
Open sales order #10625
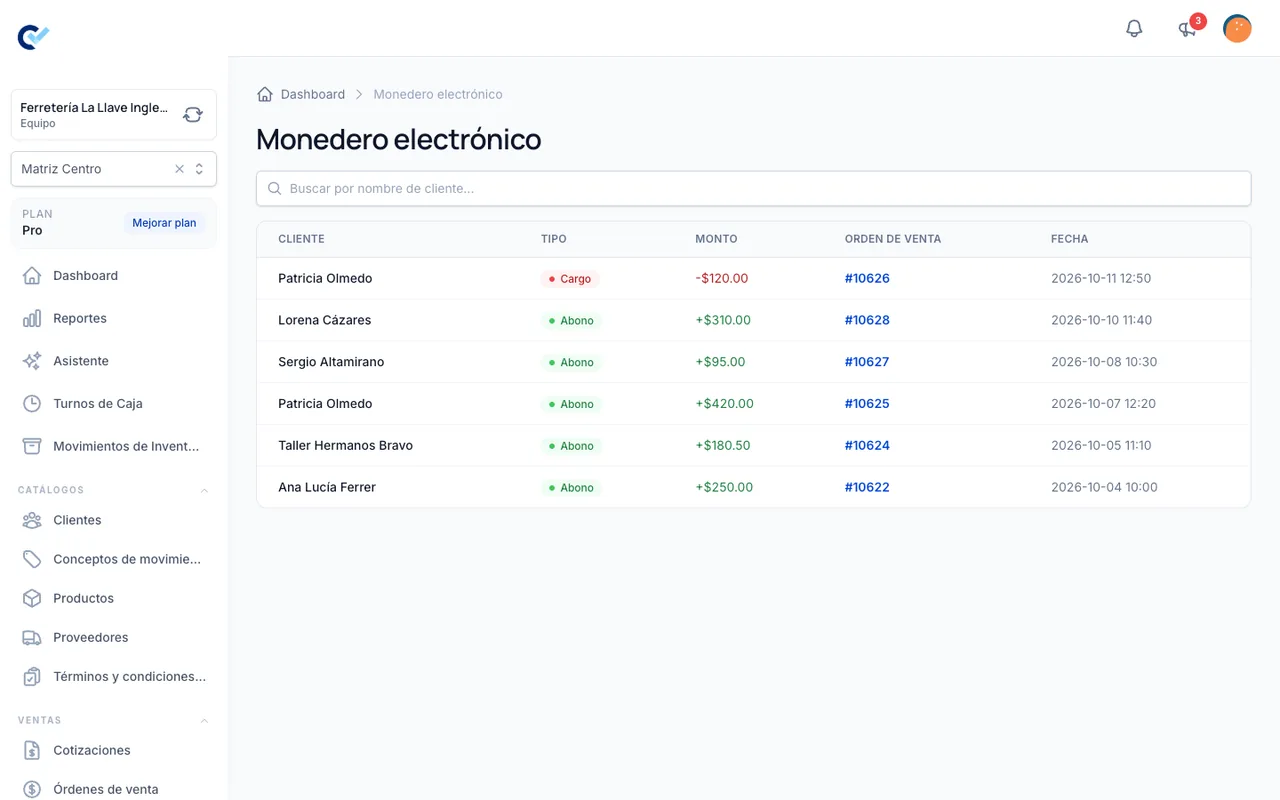867,404
